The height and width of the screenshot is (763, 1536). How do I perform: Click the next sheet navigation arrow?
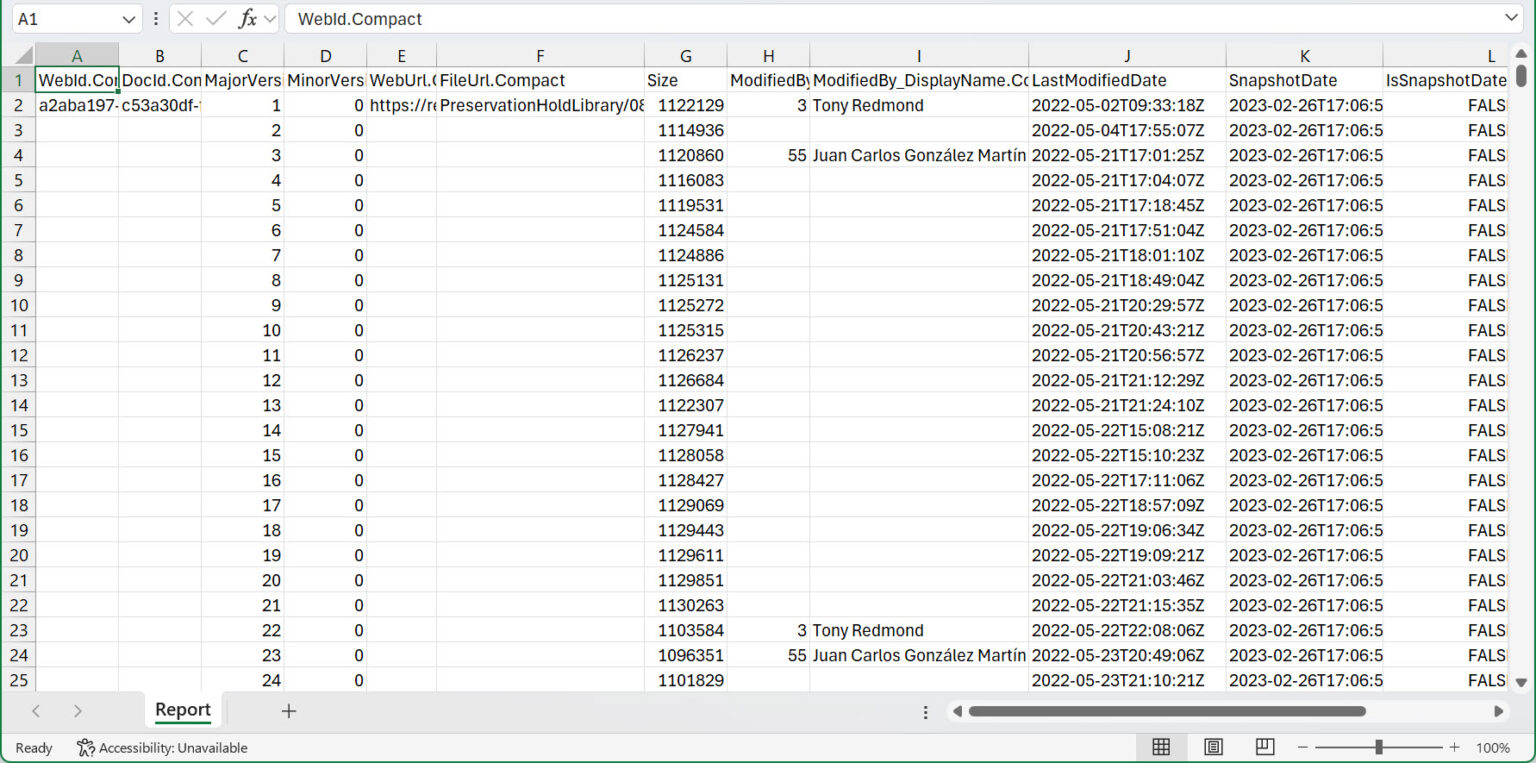78,710
